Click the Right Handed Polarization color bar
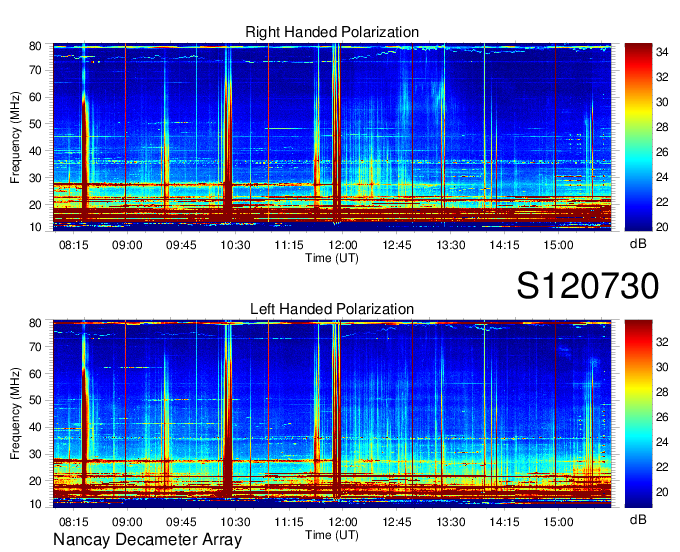 (638, 137)
